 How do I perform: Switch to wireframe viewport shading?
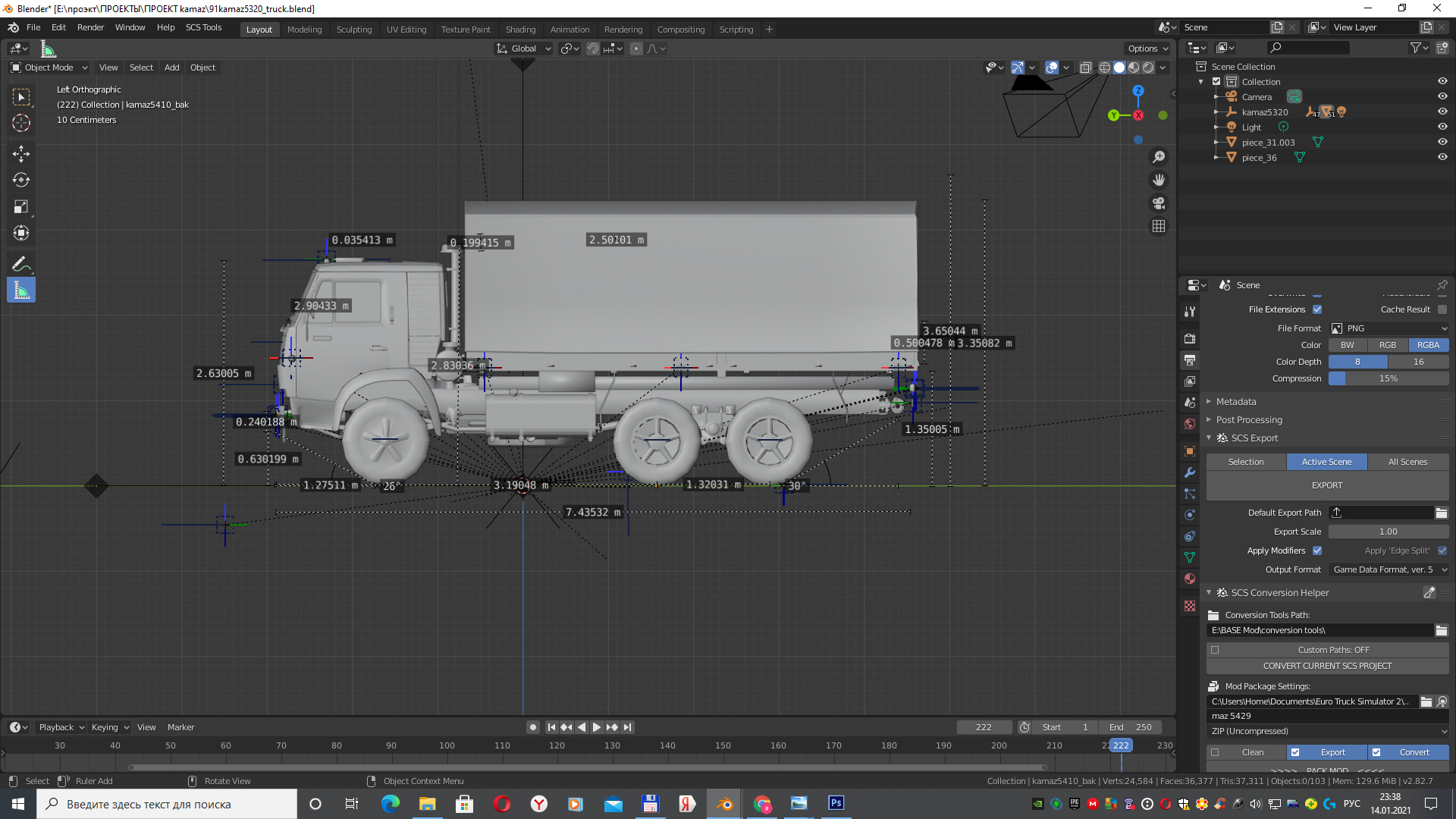[1105, 67]
